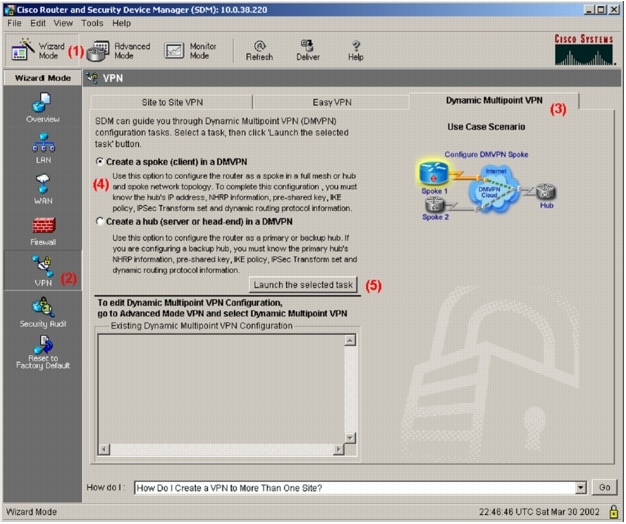Click the configuration list scroll left arrow

(x=104, y=449)
